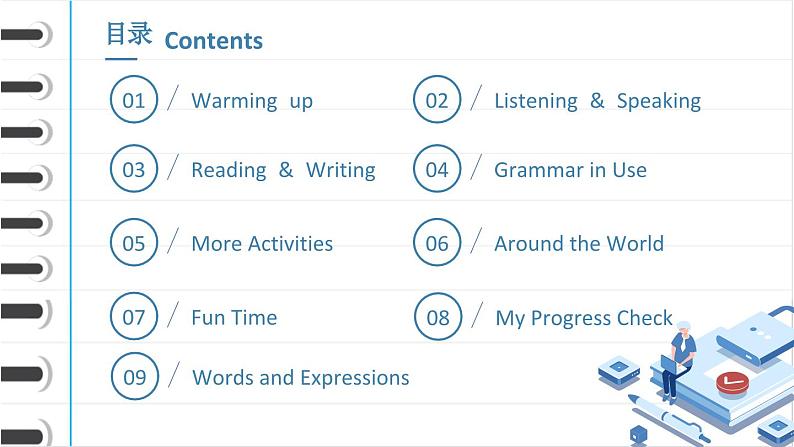This screenshot has height=447, width=794.
Task: Select the 04 circled number badge
Action: [437, 169]
